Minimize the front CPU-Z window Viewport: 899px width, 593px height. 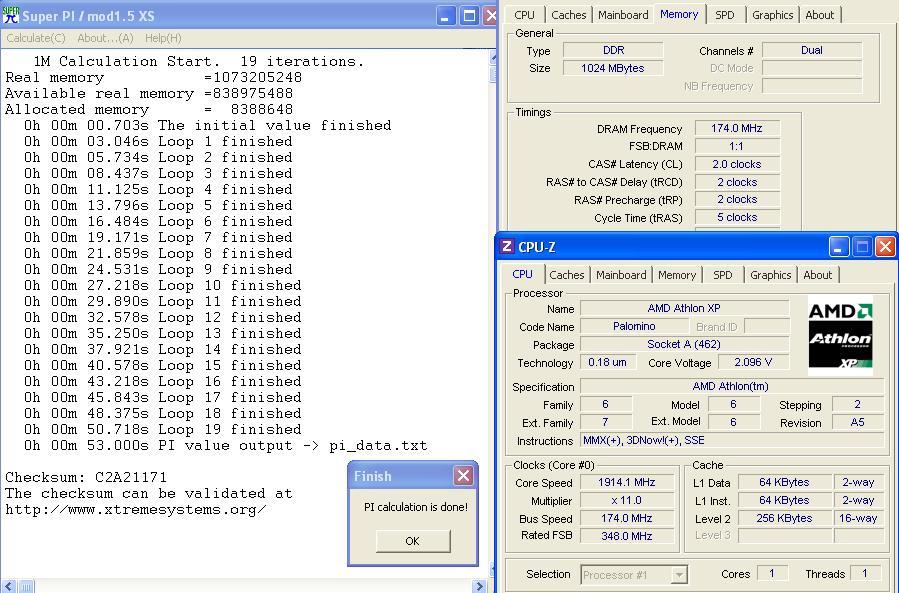838,247
